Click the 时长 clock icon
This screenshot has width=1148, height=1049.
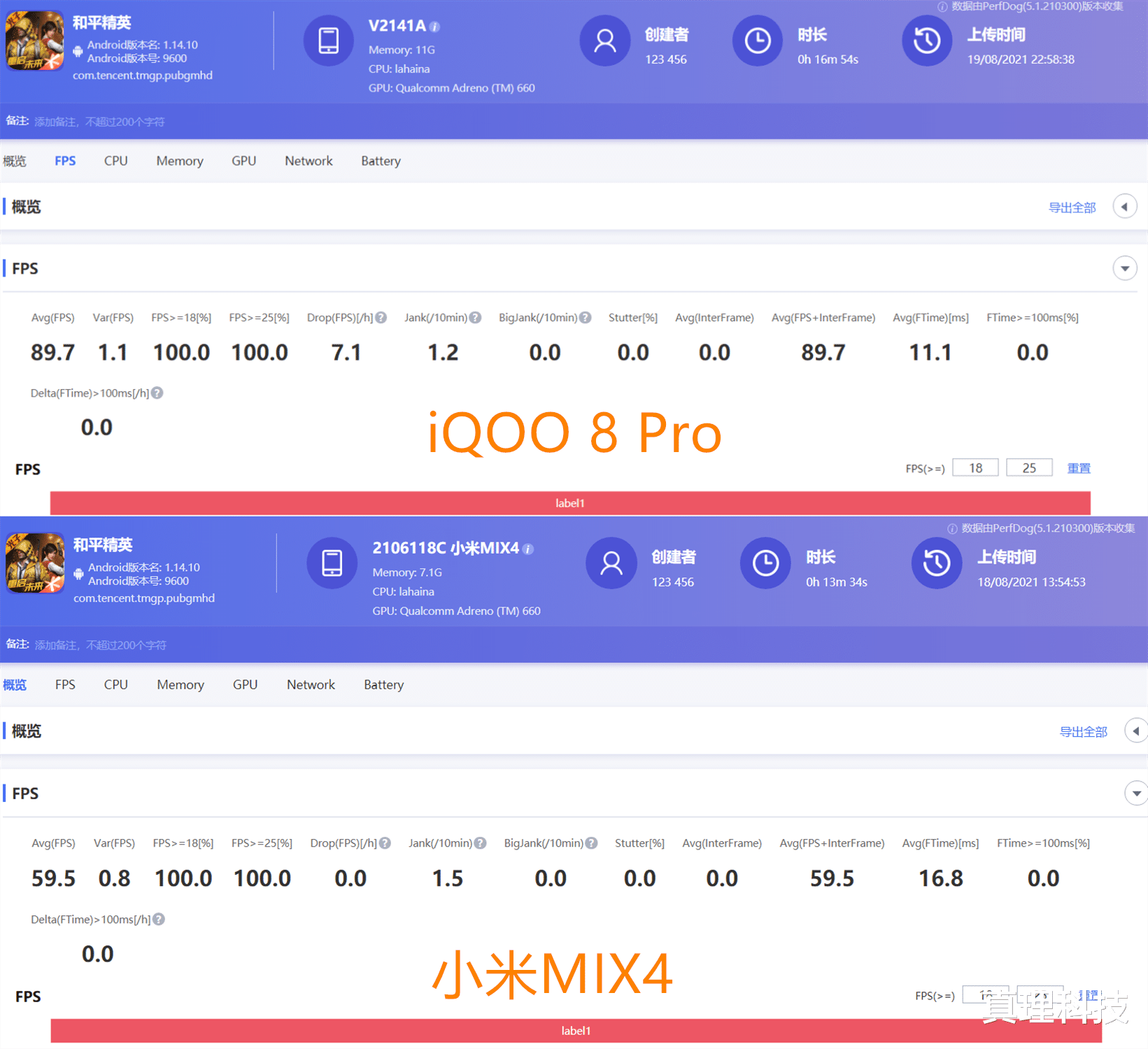[757, 41]
